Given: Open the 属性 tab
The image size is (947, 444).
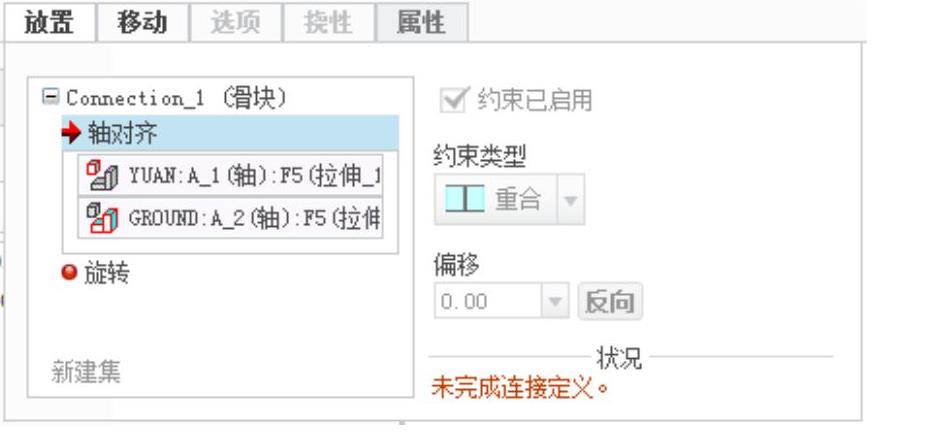Looking at the screenshot, I should (422, 23).
